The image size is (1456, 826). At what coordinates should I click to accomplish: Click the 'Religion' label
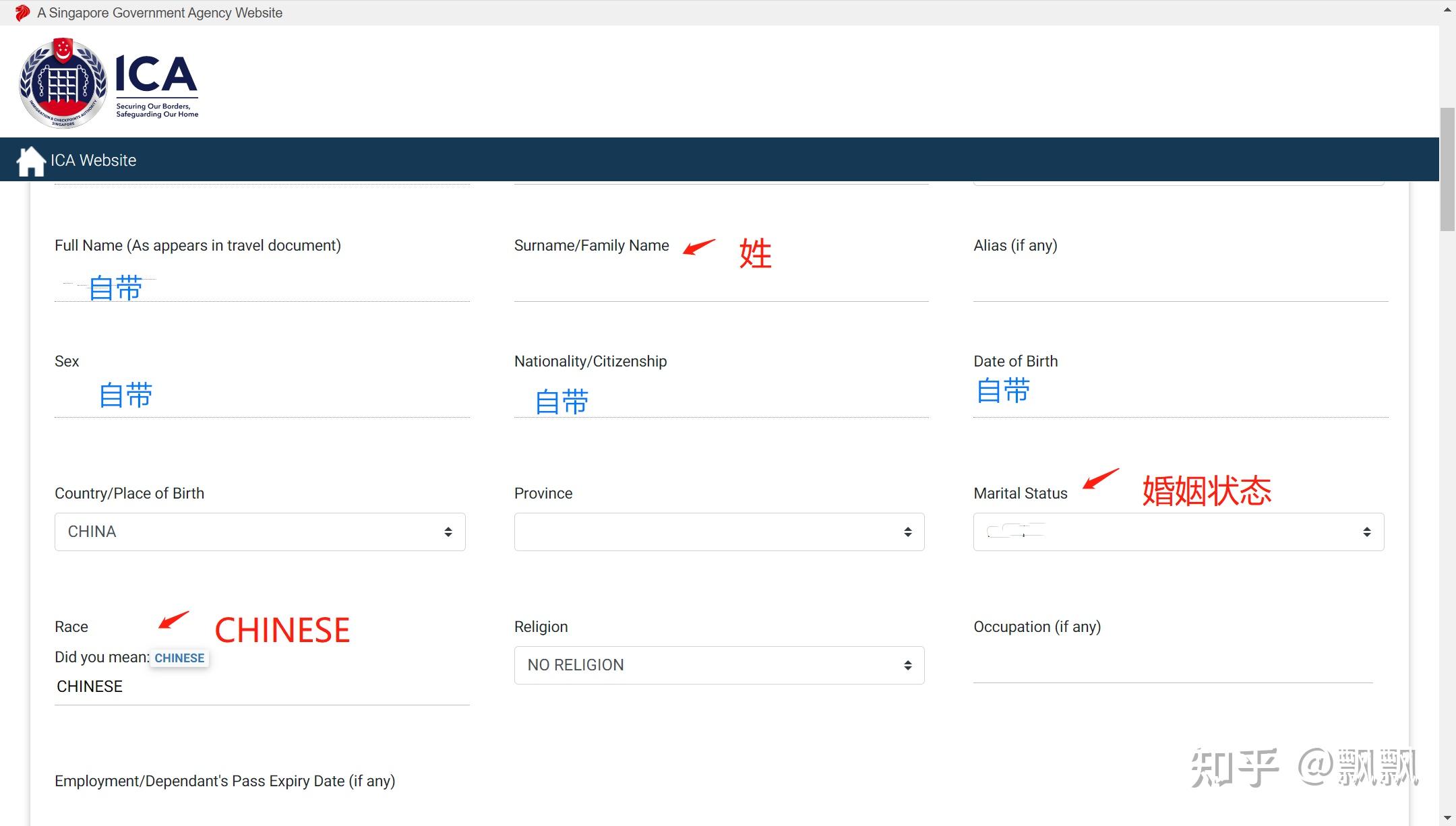tap(541, 627)
